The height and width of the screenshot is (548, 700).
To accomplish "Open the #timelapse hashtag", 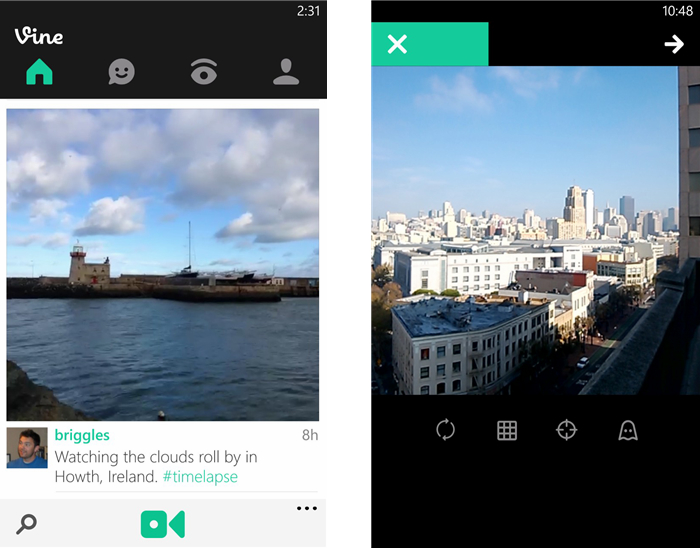I will tap(200, 477).
